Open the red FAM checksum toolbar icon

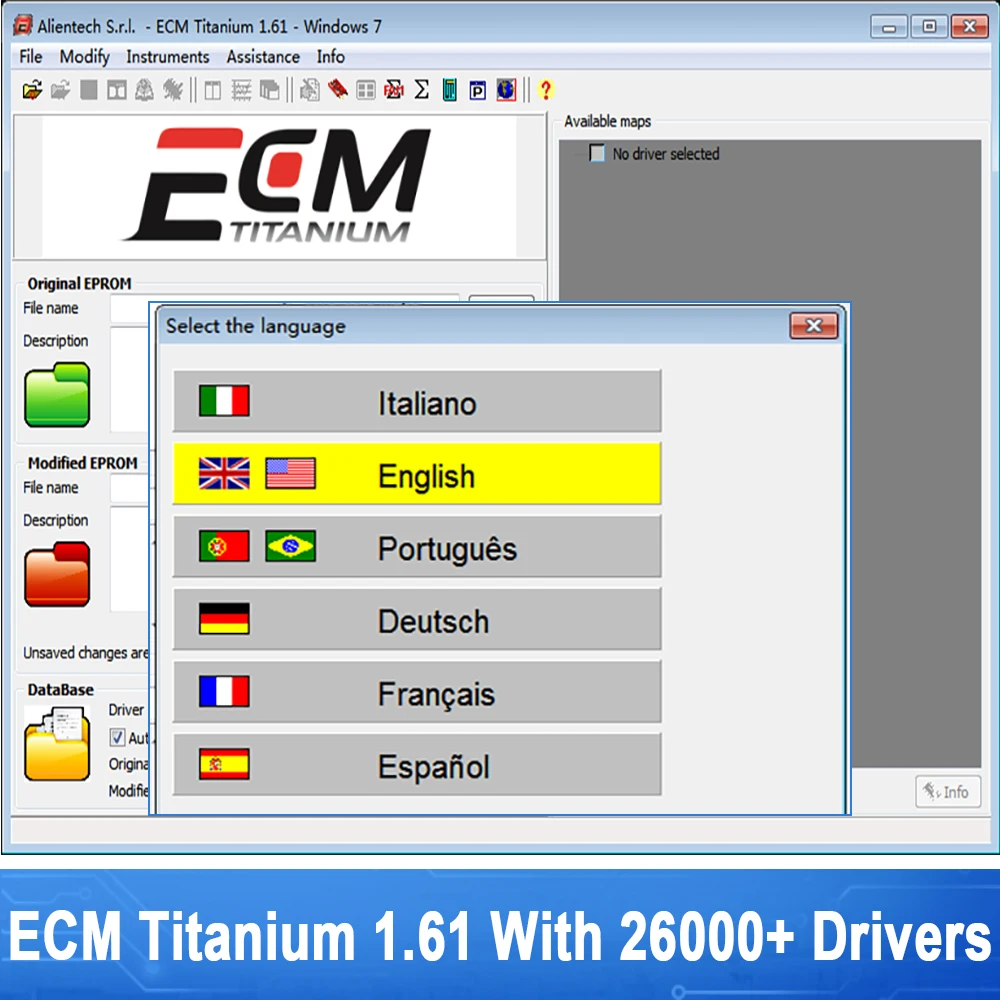coord(394,90)
